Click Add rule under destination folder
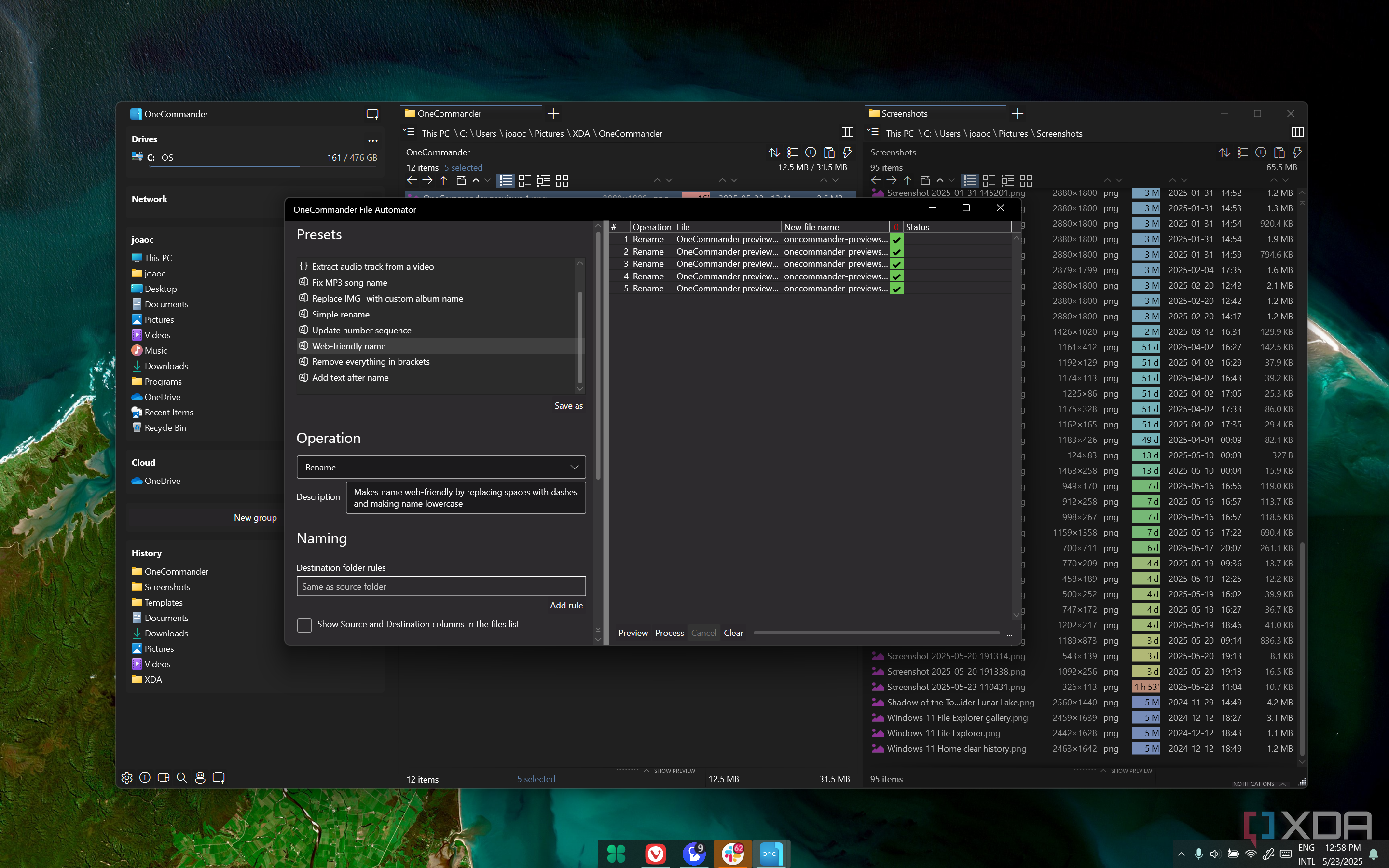The image size is (1389, 868). coord(566,605)
